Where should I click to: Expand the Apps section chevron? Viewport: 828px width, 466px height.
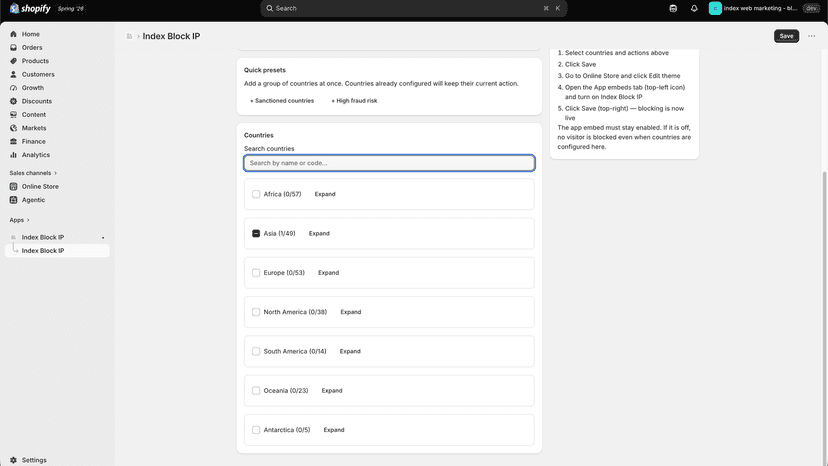[x=28, y=220]
